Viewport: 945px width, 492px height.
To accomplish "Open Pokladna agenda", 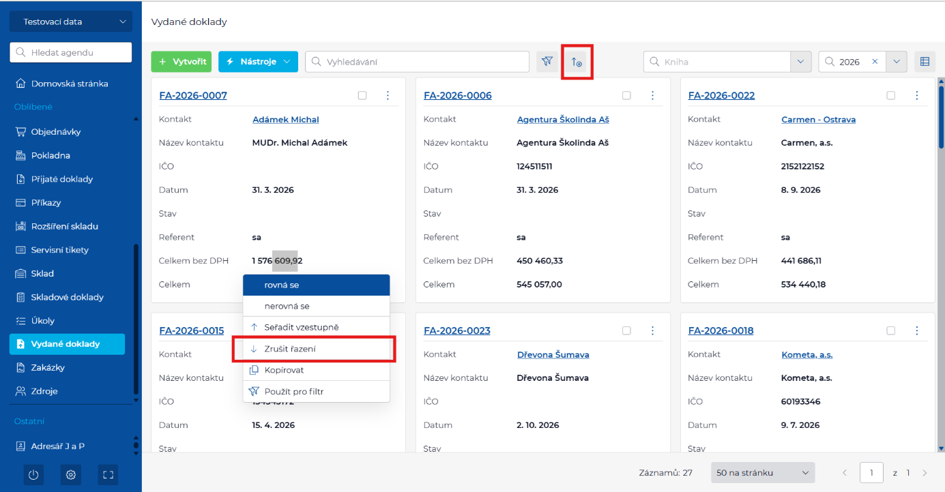I will pos(43,156).
